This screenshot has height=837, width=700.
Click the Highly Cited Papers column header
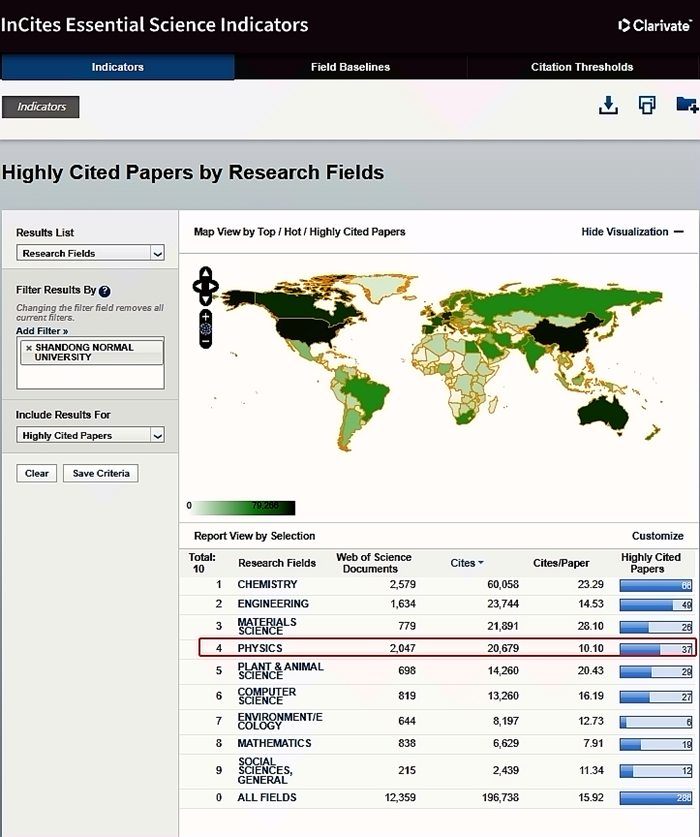(x=650, y=563)
